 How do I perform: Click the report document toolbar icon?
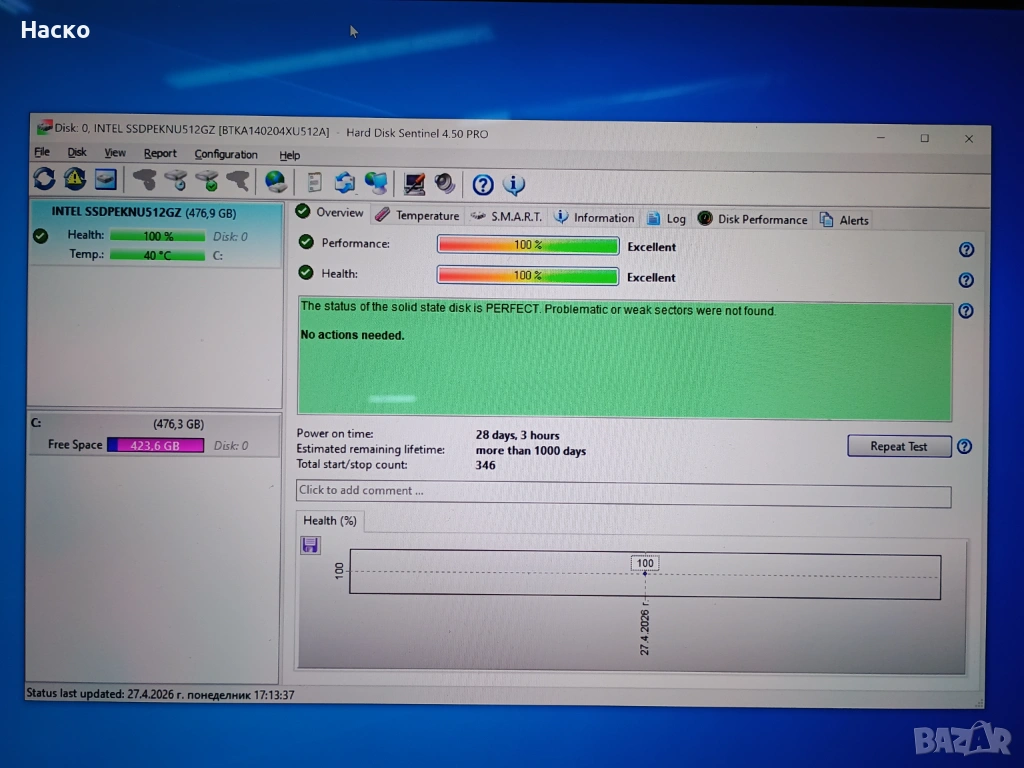coord(314,182)
